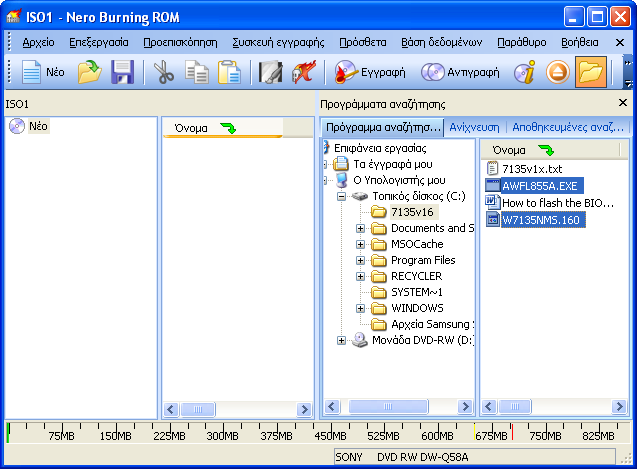Image resolution: width=637 pixels, height=469 pixels.
Task: Click yellow marker on capacity bar
Action: click(474, 431)
